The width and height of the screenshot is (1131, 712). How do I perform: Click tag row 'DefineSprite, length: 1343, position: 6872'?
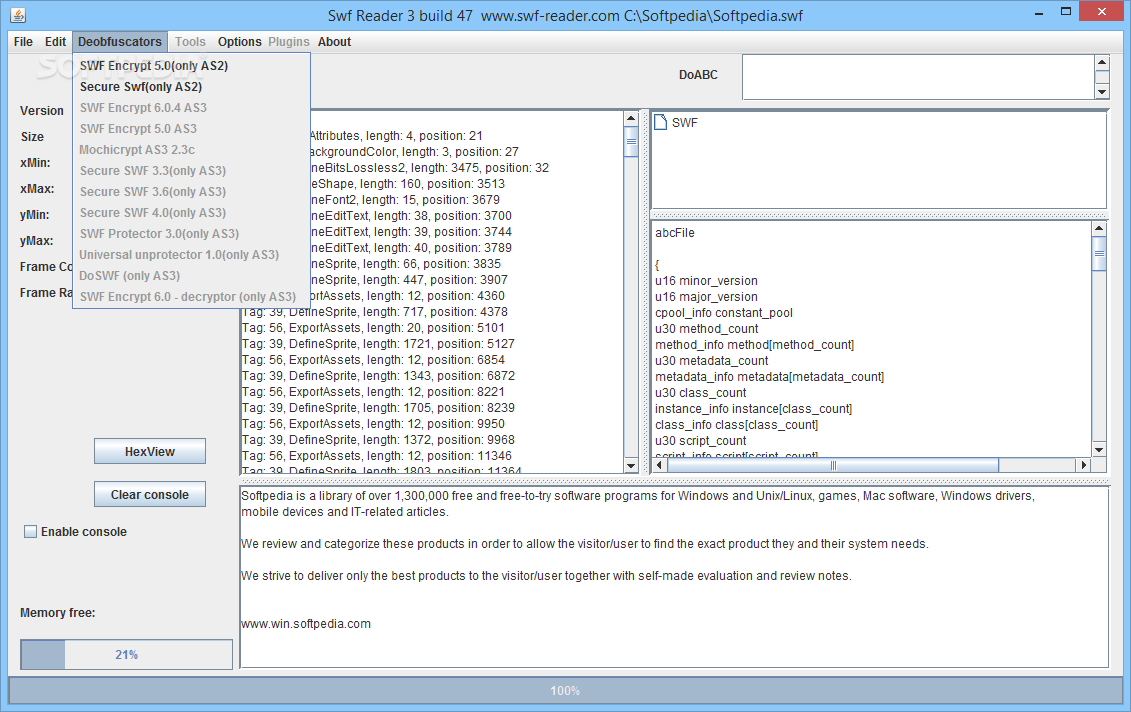379,375
